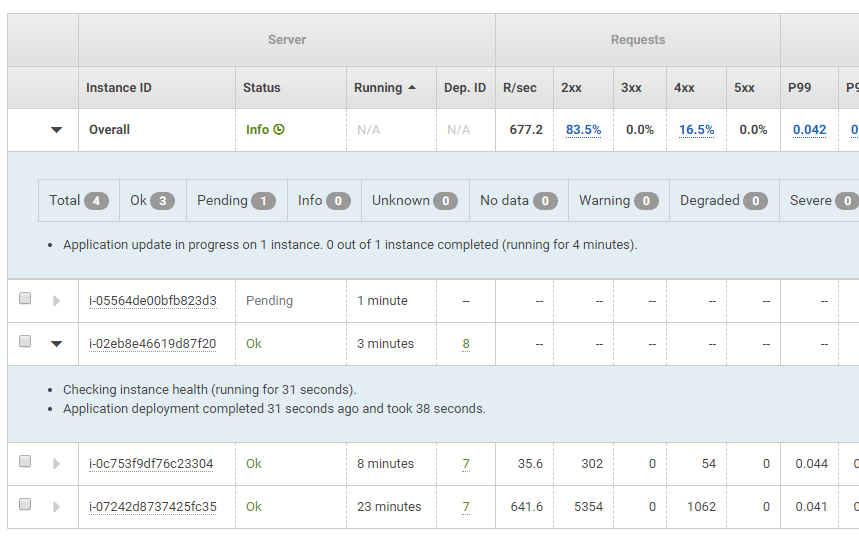
Task: Click the 16.5% 4xx overall link
Action: coord(696,130)
